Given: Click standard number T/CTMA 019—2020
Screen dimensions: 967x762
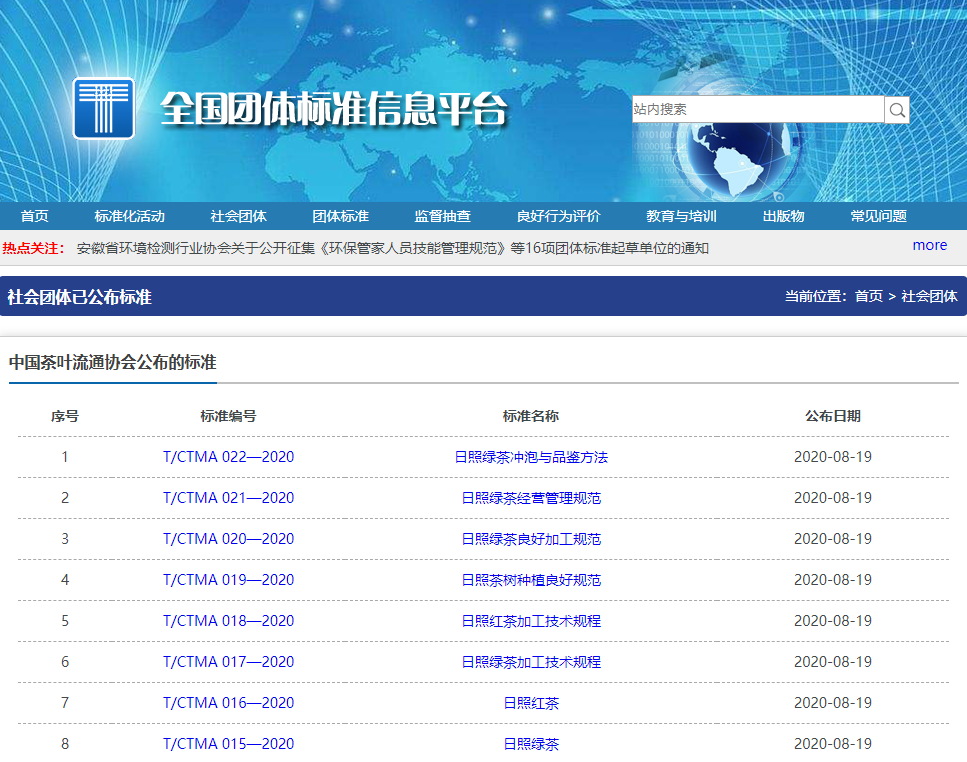Looking at the screenshot, I should [x=228, y=580].
